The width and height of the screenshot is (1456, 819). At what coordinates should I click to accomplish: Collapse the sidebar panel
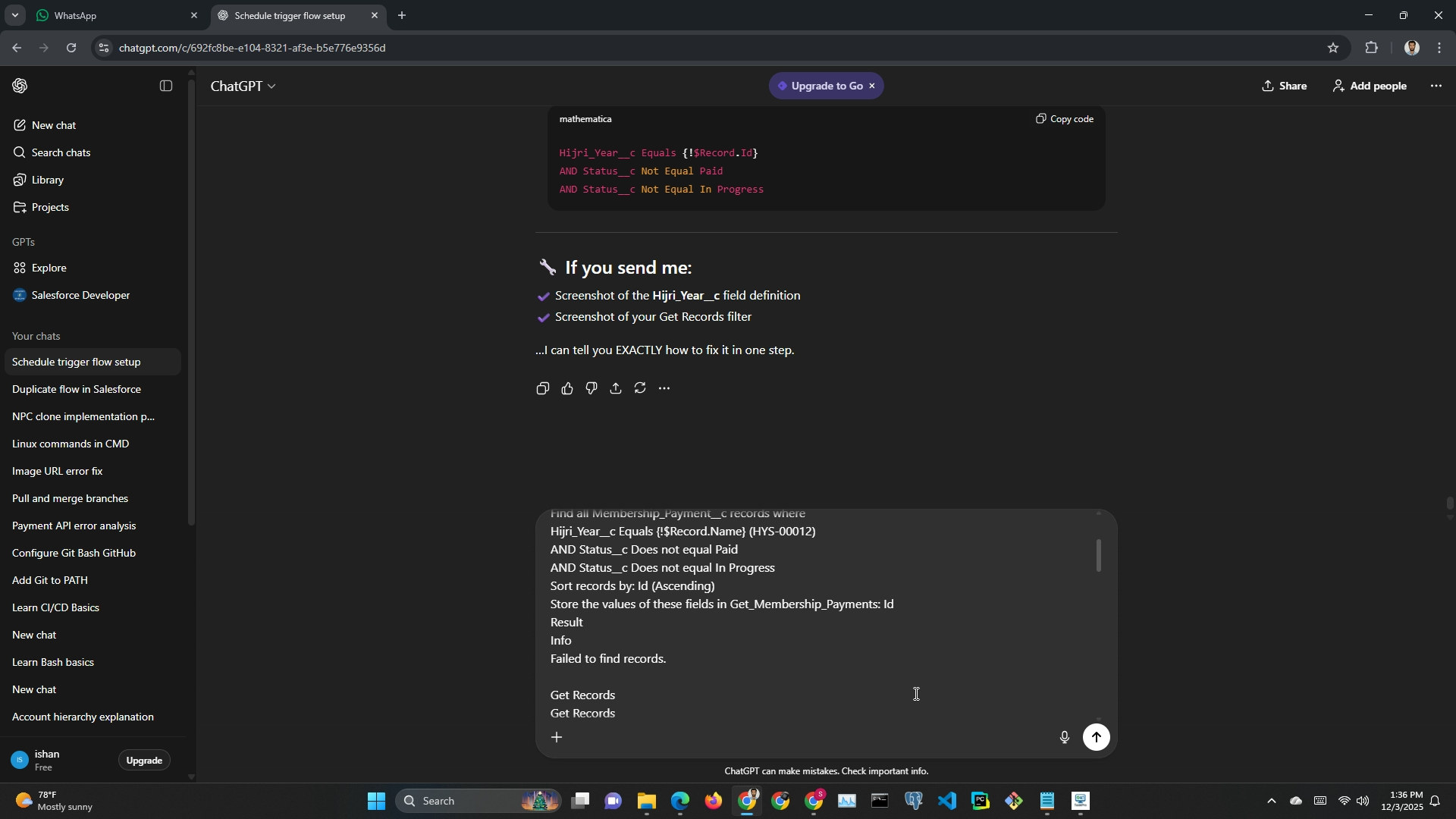coord(166,86)
